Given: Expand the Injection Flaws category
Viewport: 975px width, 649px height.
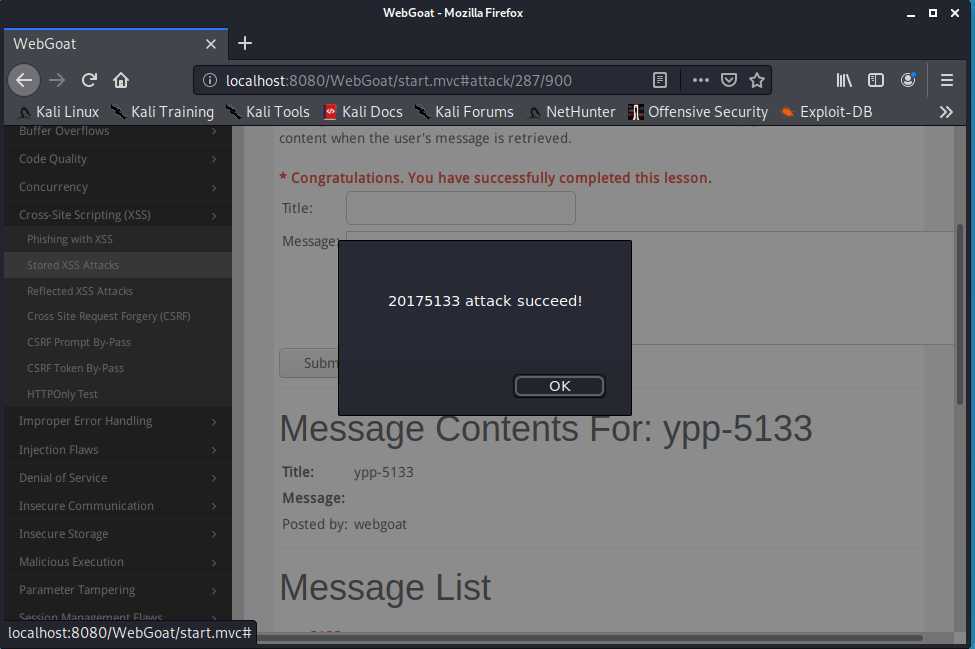Looking at the screenshot, I should (118, 450).
